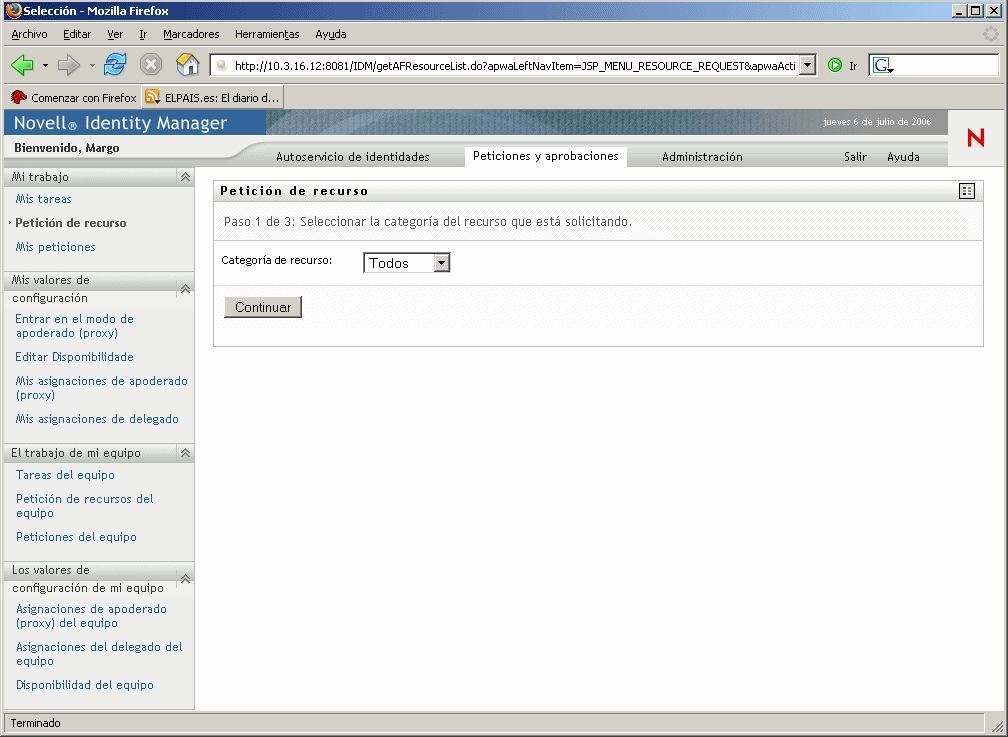Open Editar Disponibilidad link
This screenshot has width=1008, height=737.
[75, 357]
